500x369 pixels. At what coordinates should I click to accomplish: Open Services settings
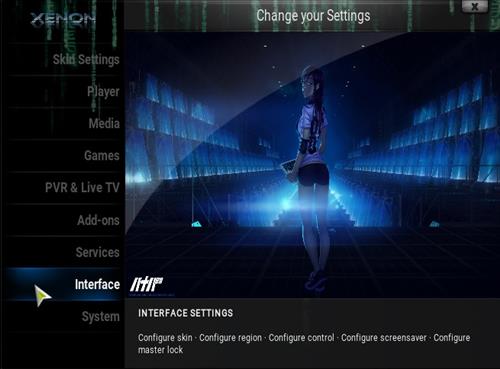(63, 252)
